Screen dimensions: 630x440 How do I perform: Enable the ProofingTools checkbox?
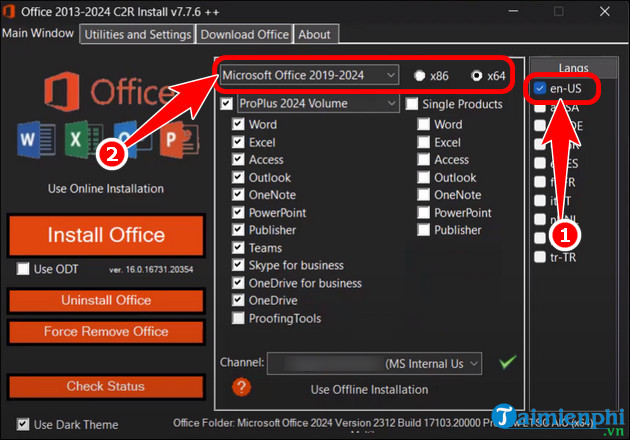(x=238, y=318)
